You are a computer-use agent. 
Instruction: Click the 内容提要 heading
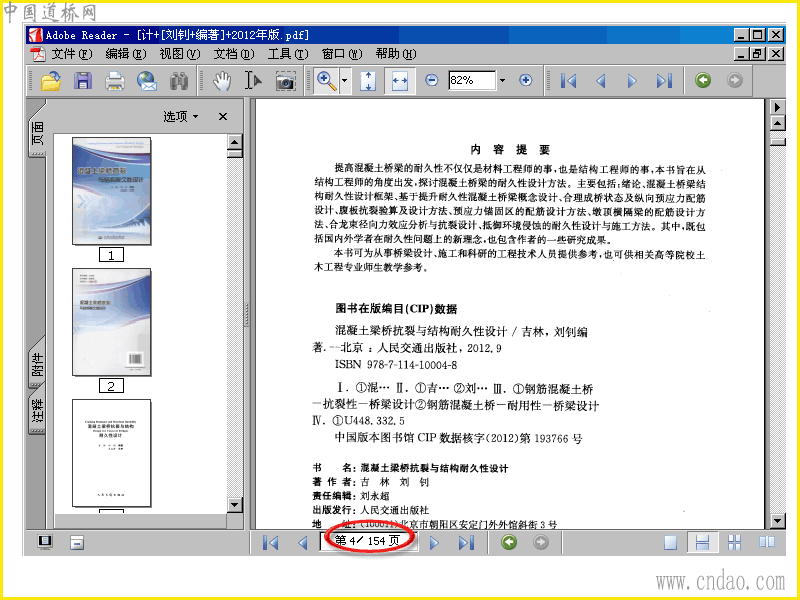coord(510,149)
